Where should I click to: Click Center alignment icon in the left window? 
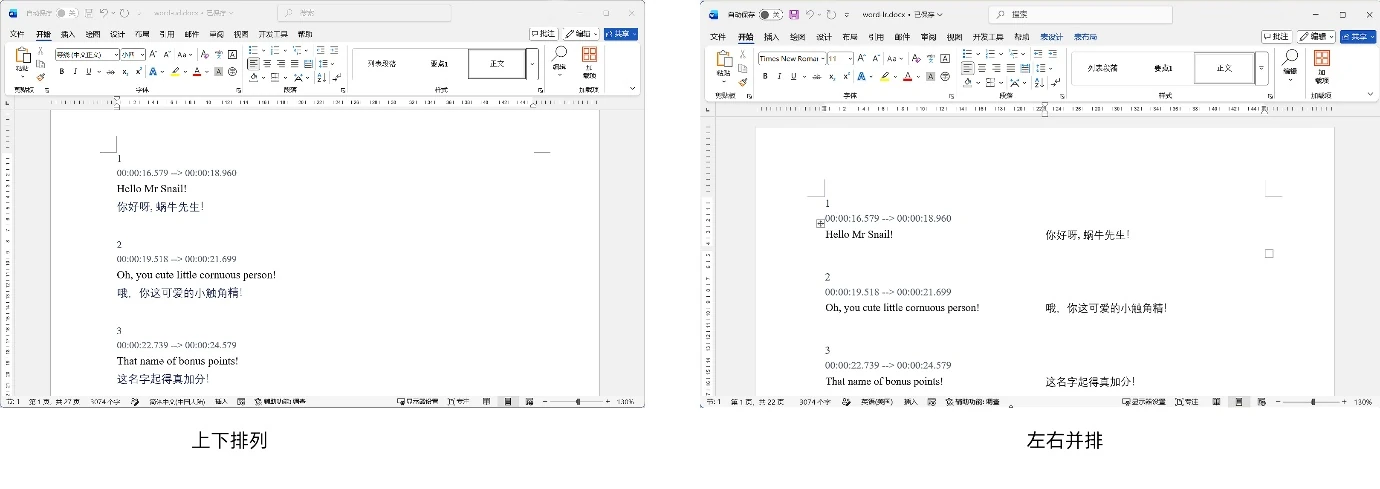click(x=267, y=64)
